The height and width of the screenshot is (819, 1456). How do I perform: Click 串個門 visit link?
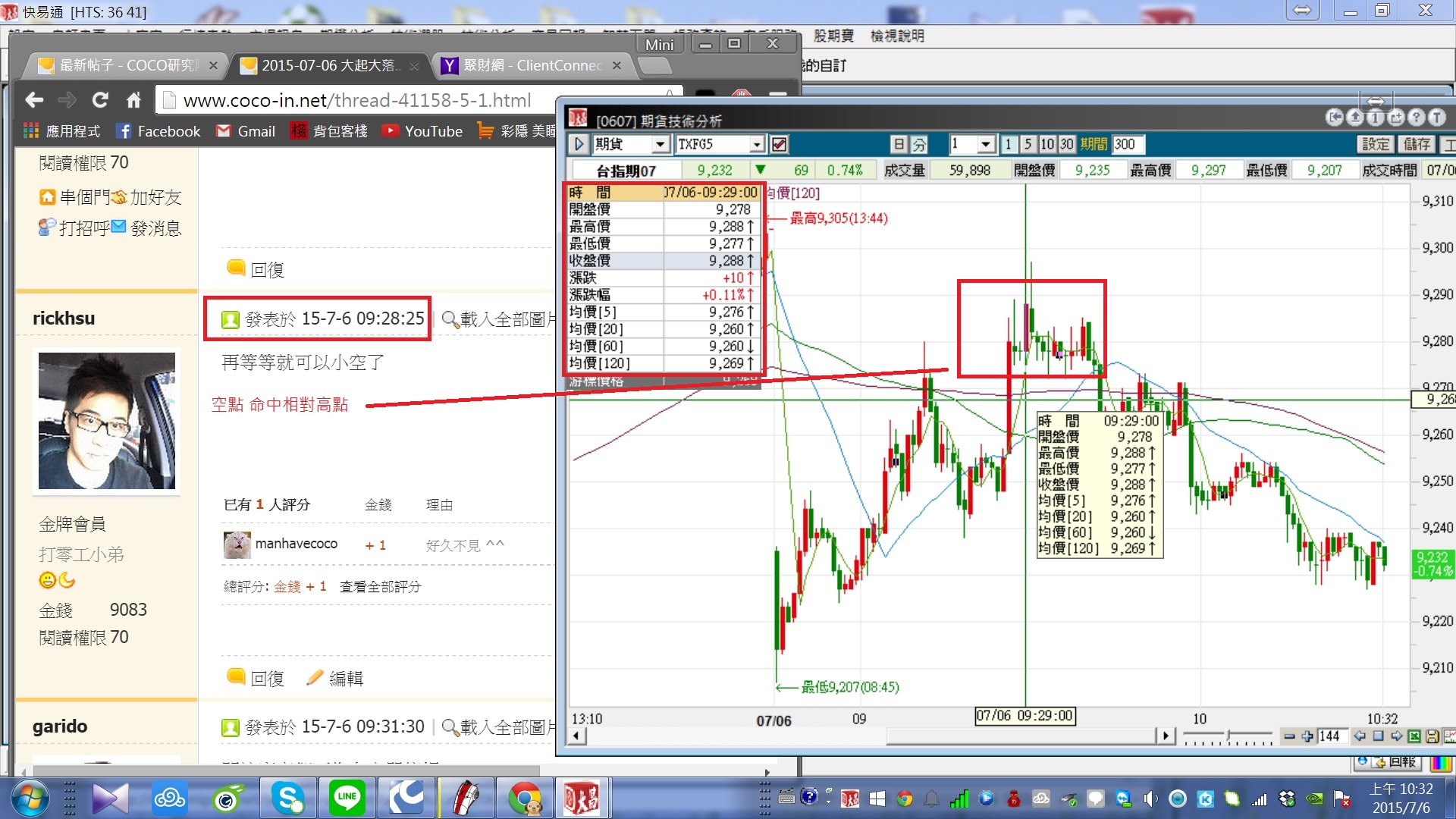74,197
